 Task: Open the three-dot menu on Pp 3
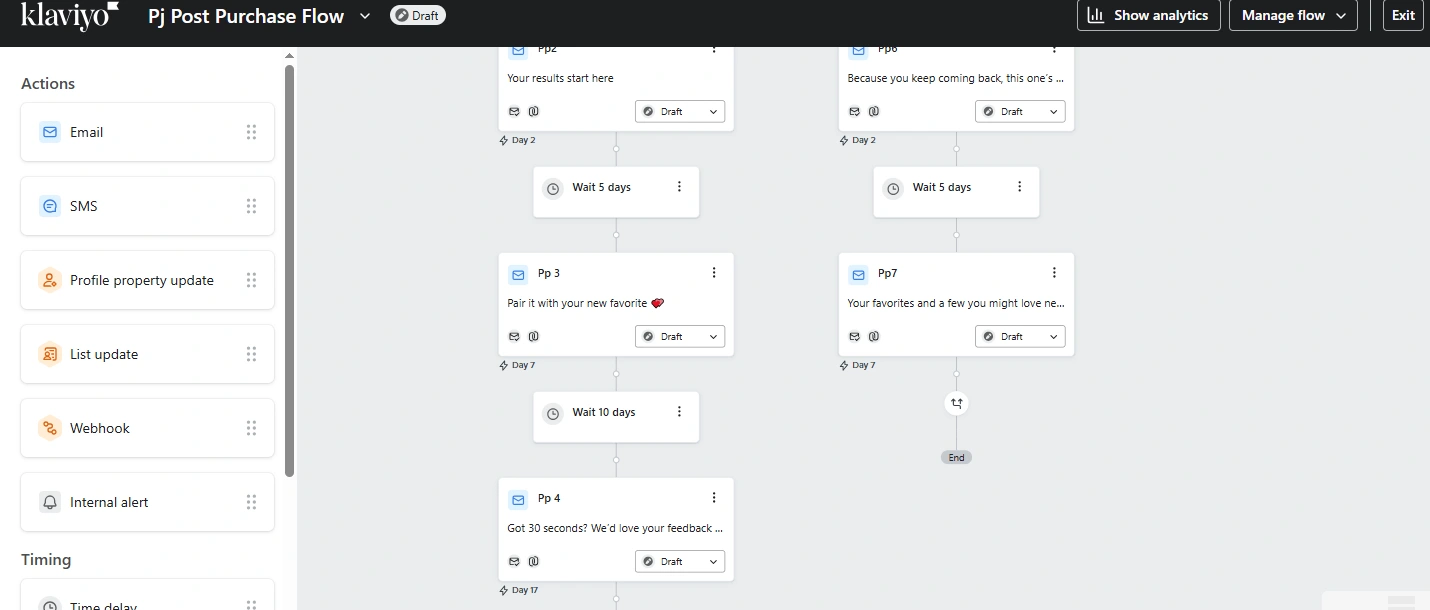(x=714, y=273)
